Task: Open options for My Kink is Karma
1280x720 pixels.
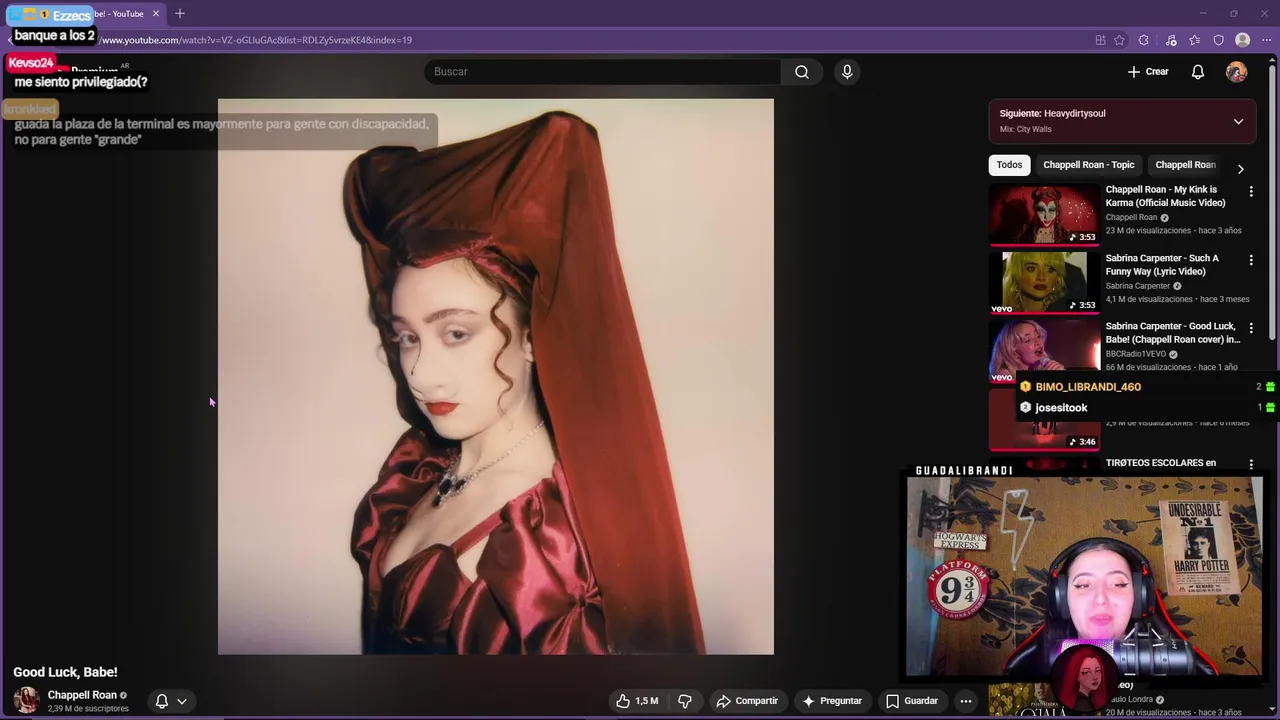Action: click(x=1251, y=191)
